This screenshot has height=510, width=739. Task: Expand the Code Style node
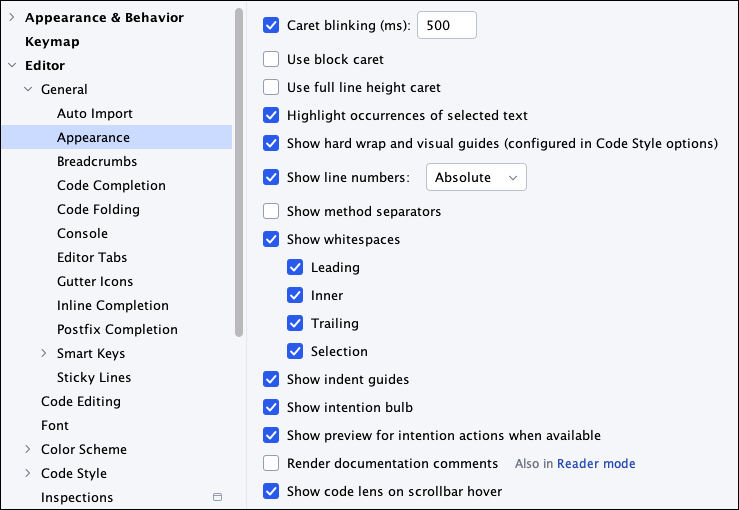click(28, 473)
